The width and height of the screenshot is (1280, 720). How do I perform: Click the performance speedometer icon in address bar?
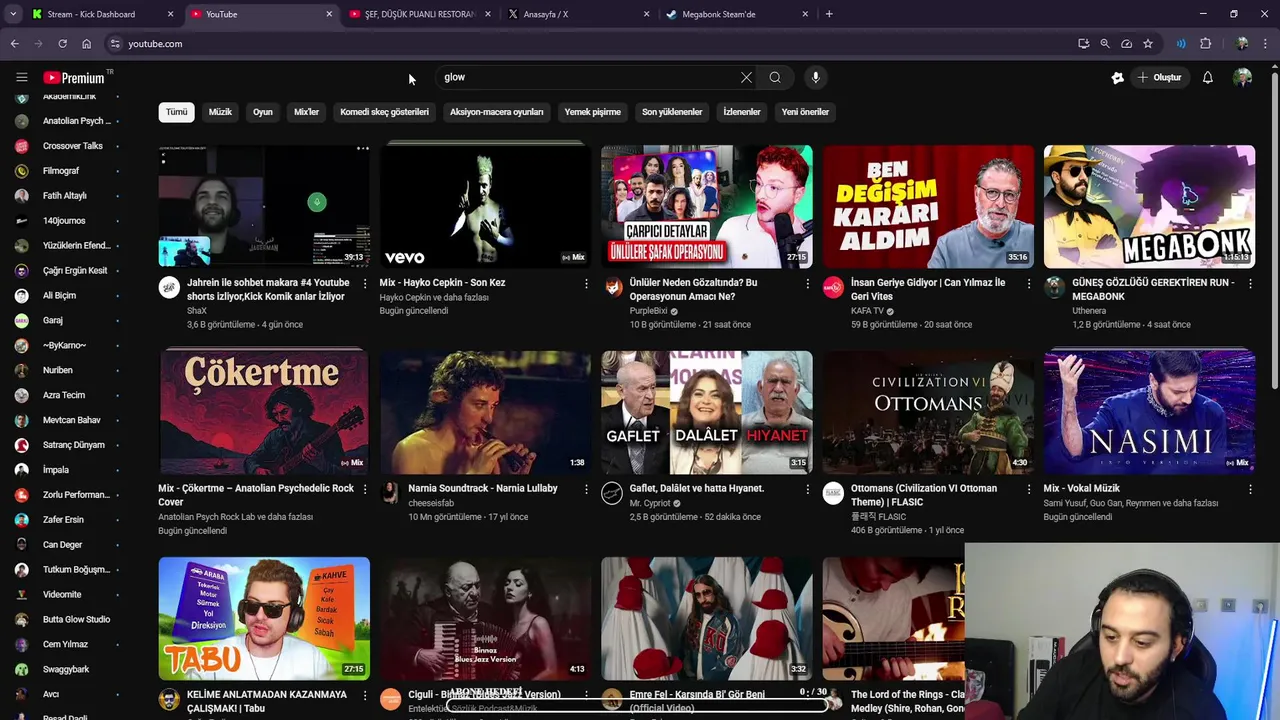(1126, 44)
